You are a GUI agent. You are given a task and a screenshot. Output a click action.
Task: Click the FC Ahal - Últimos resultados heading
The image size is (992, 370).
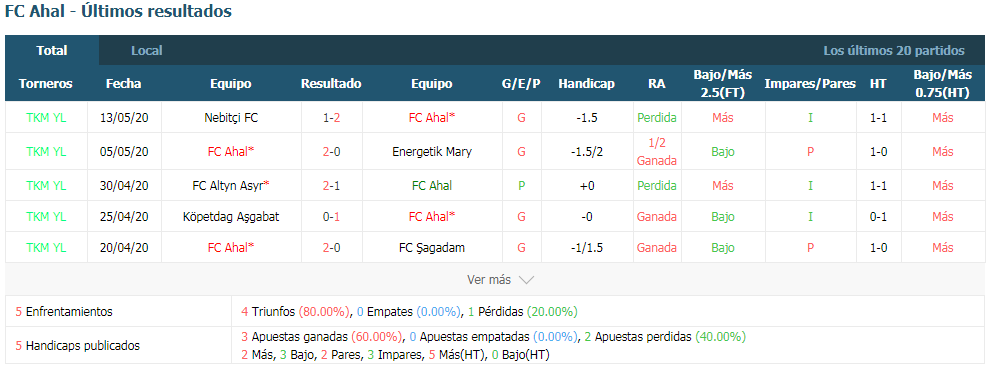[118, 11]
